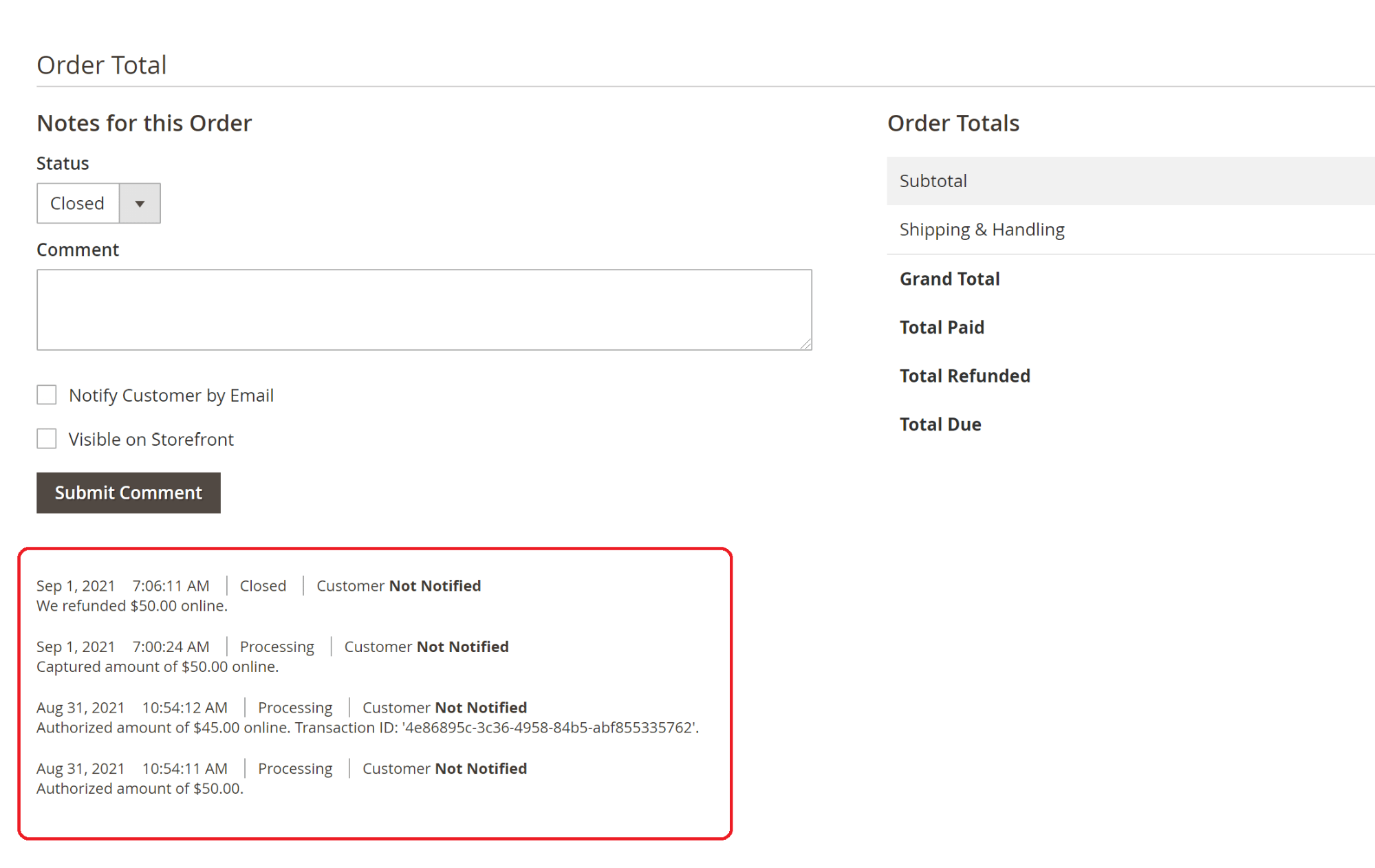This screenshot has height=868, width=1375.
Task: Click the 'Captured amount of $50.00 online' entry
Action: 158,667
